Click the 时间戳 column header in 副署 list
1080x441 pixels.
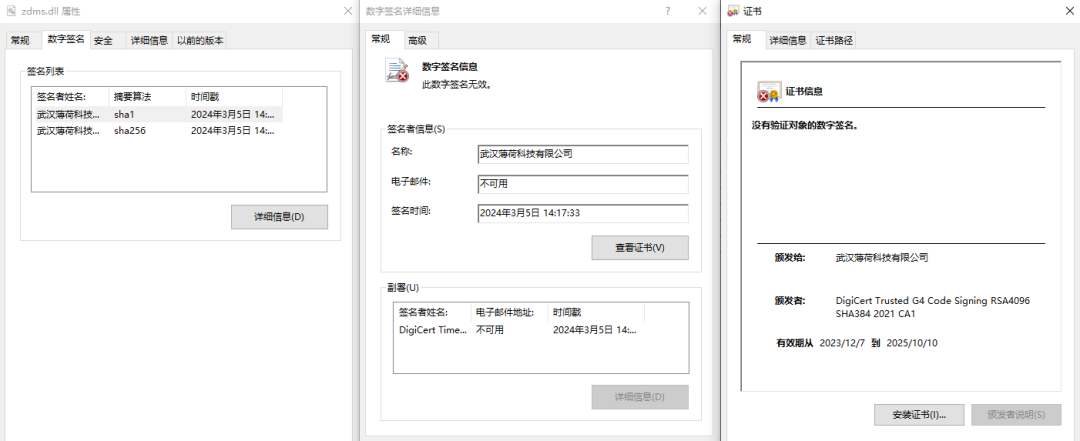tap(596, 313)
